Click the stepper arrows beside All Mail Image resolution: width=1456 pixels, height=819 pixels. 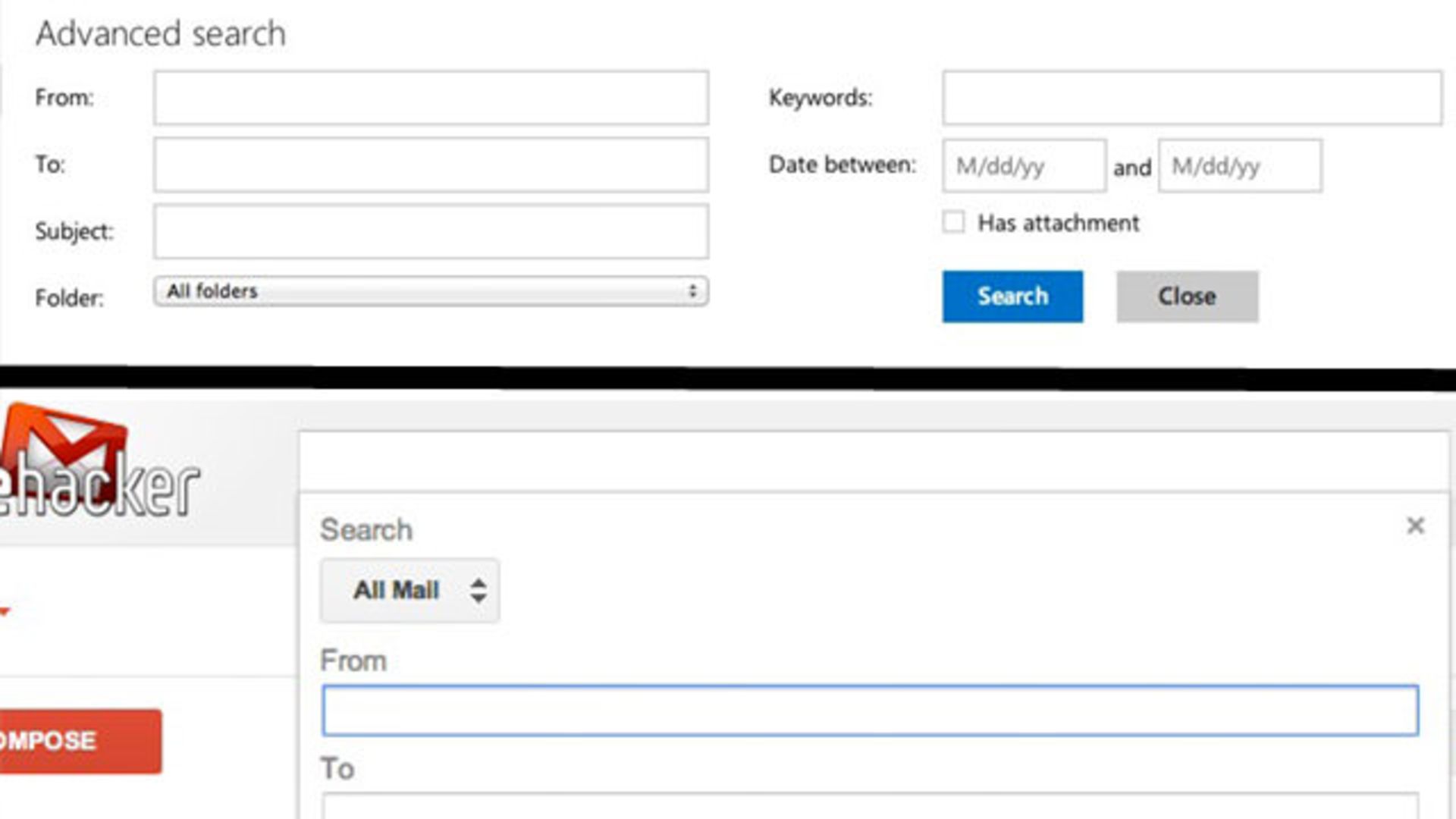479,590
